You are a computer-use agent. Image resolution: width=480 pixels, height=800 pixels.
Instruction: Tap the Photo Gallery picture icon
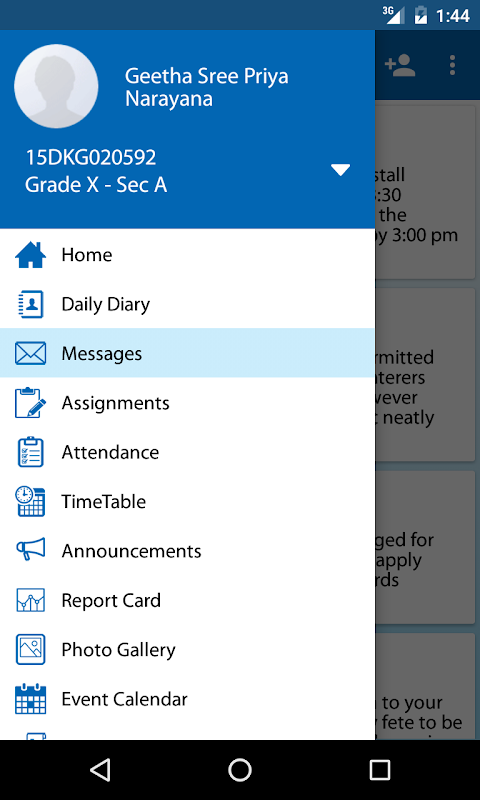pos(31,649)
